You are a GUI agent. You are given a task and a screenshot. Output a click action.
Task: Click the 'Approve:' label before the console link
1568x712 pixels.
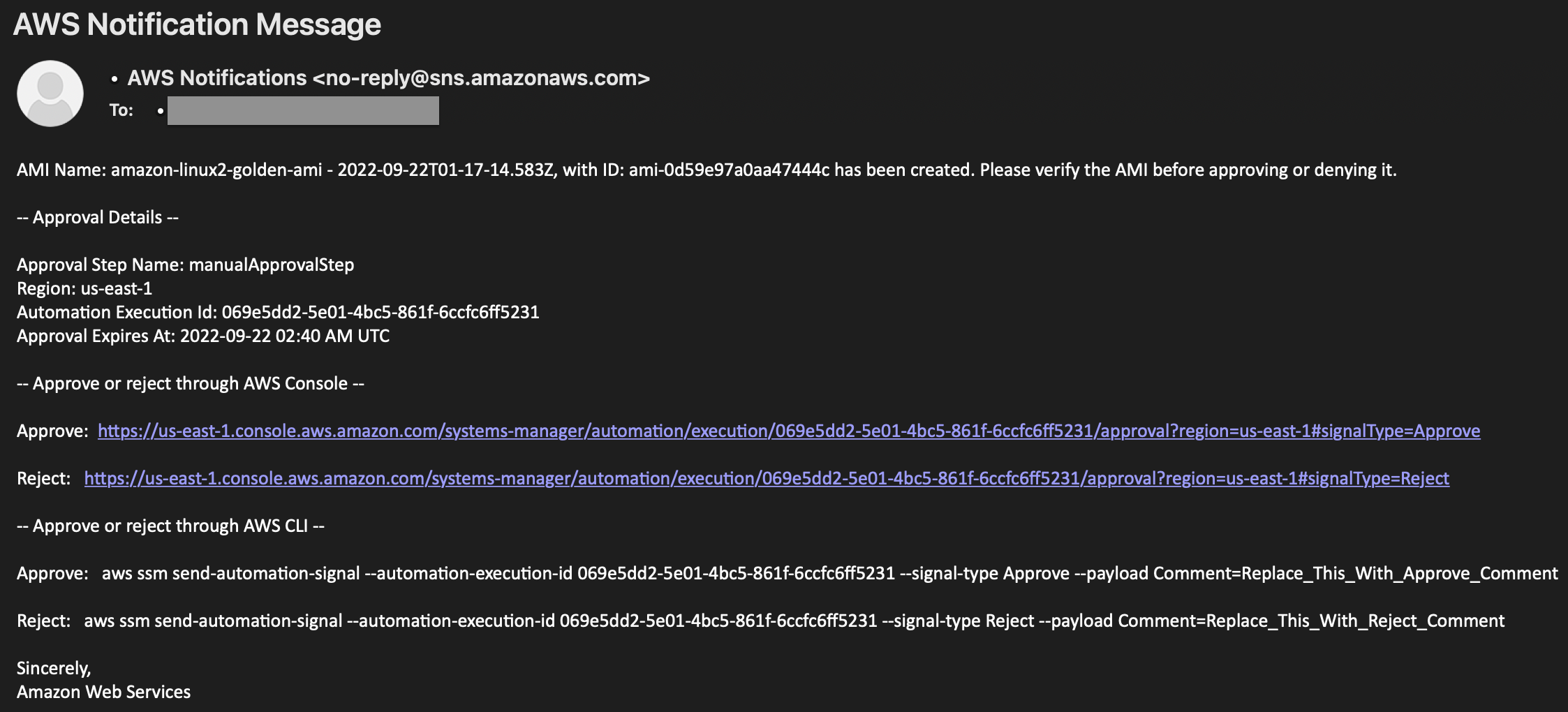[x=53, y=431]
